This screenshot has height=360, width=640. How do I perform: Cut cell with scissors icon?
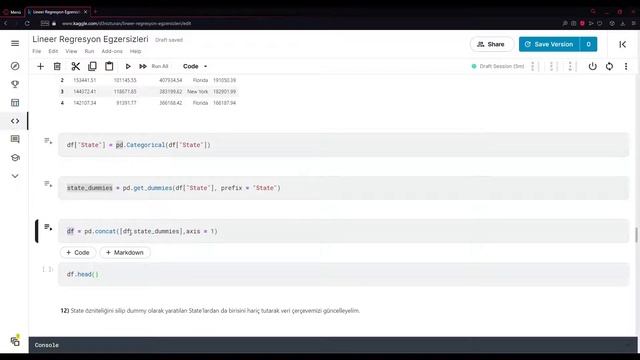click(76, 66)
